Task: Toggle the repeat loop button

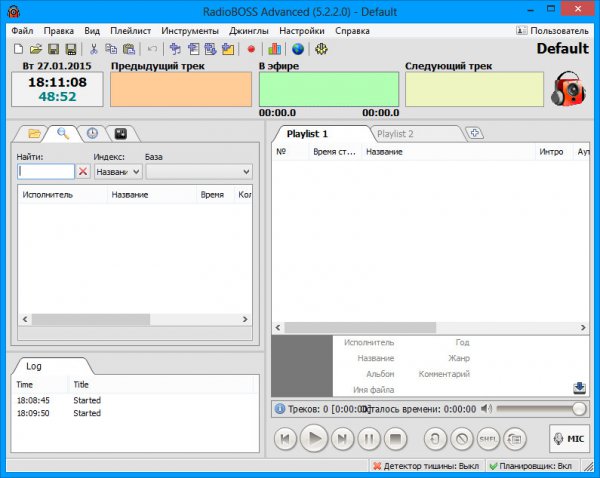Action: tap(435, 439)
